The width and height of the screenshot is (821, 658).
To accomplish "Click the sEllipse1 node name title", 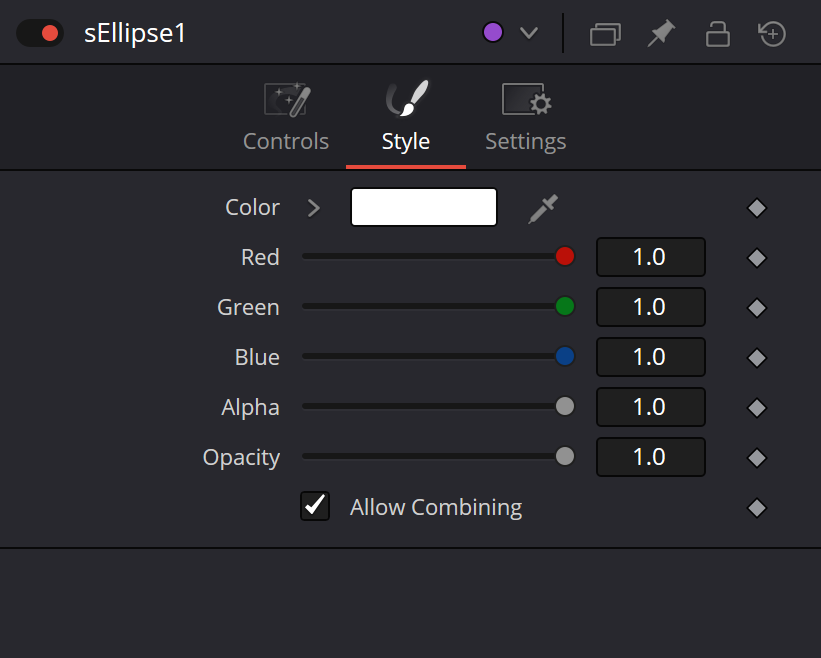I will point(135,33).
